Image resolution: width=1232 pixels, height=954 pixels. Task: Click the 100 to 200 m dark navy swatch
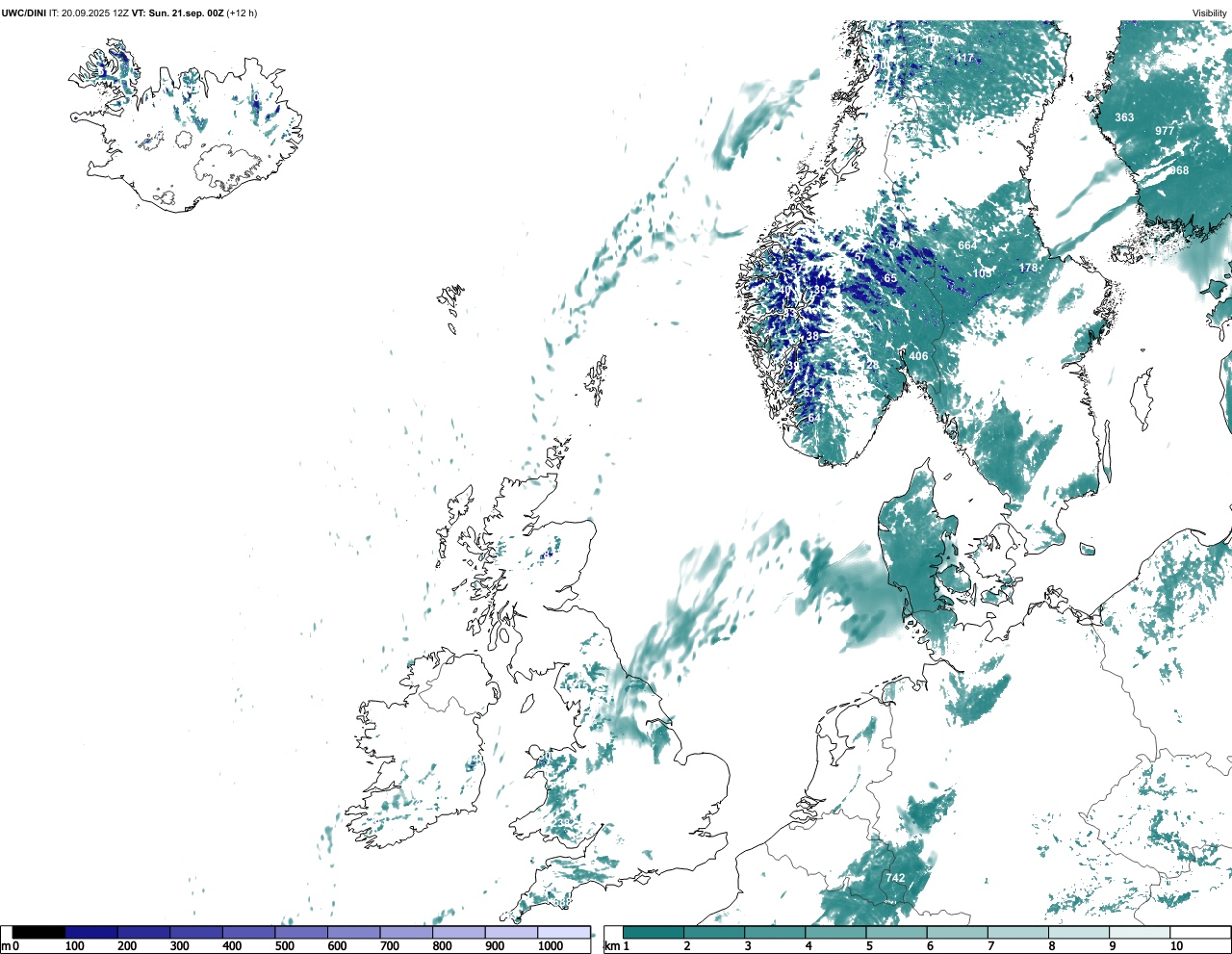point(91,932)
